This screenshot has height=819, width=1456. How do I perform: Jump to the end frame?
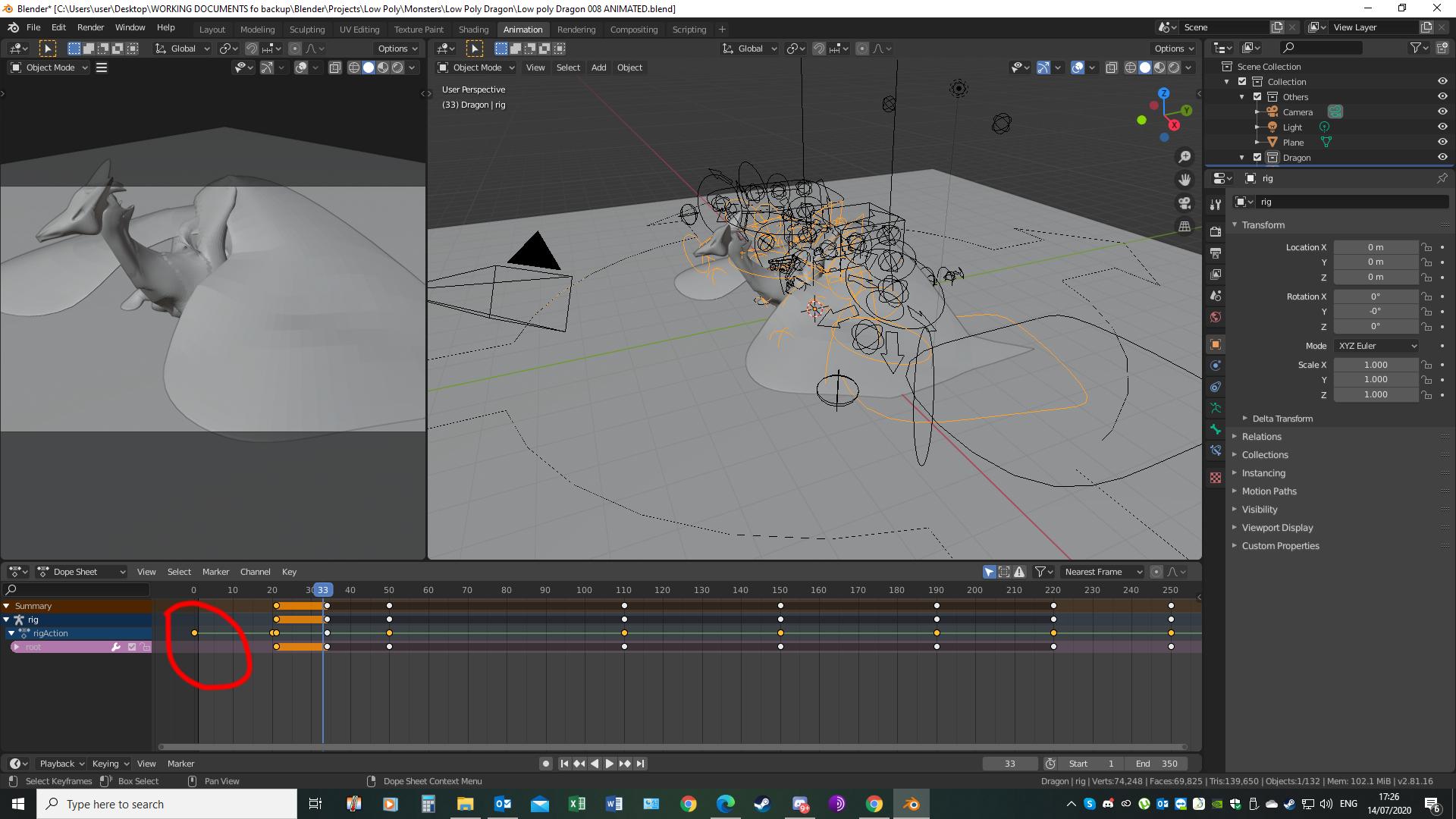[x=640, y=764]
